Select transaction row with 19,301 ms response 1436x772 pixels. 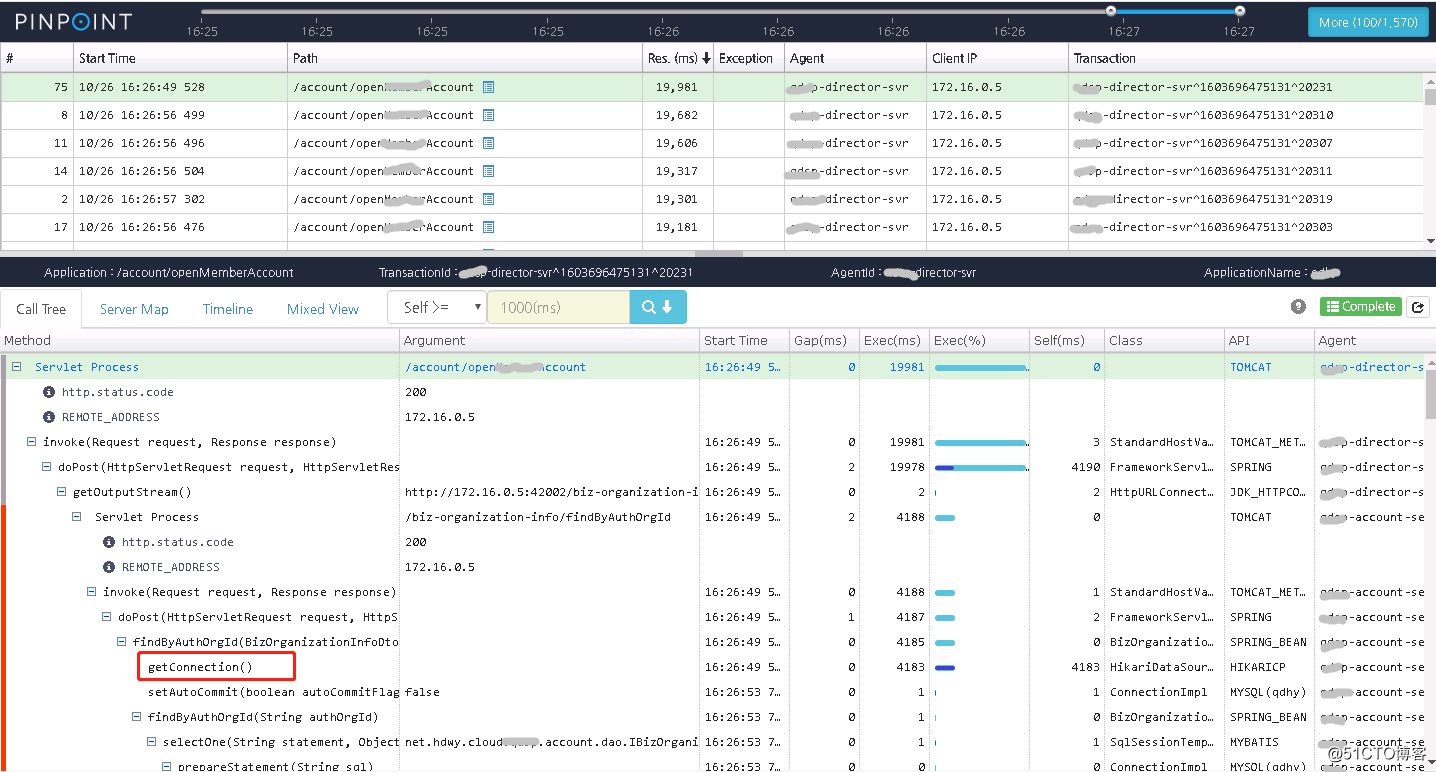(712, 199)
